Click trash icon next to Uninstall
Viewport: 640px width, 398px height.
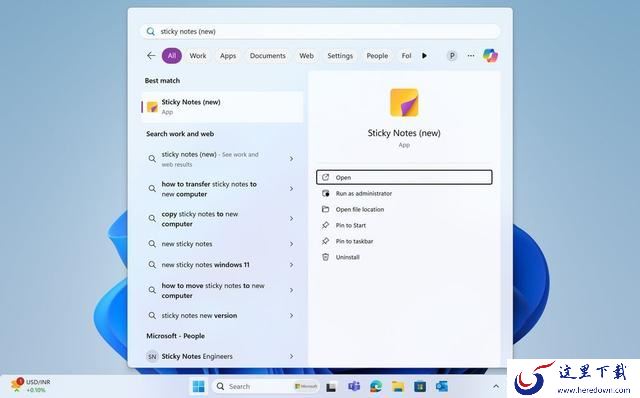click(x=325, y=257)
